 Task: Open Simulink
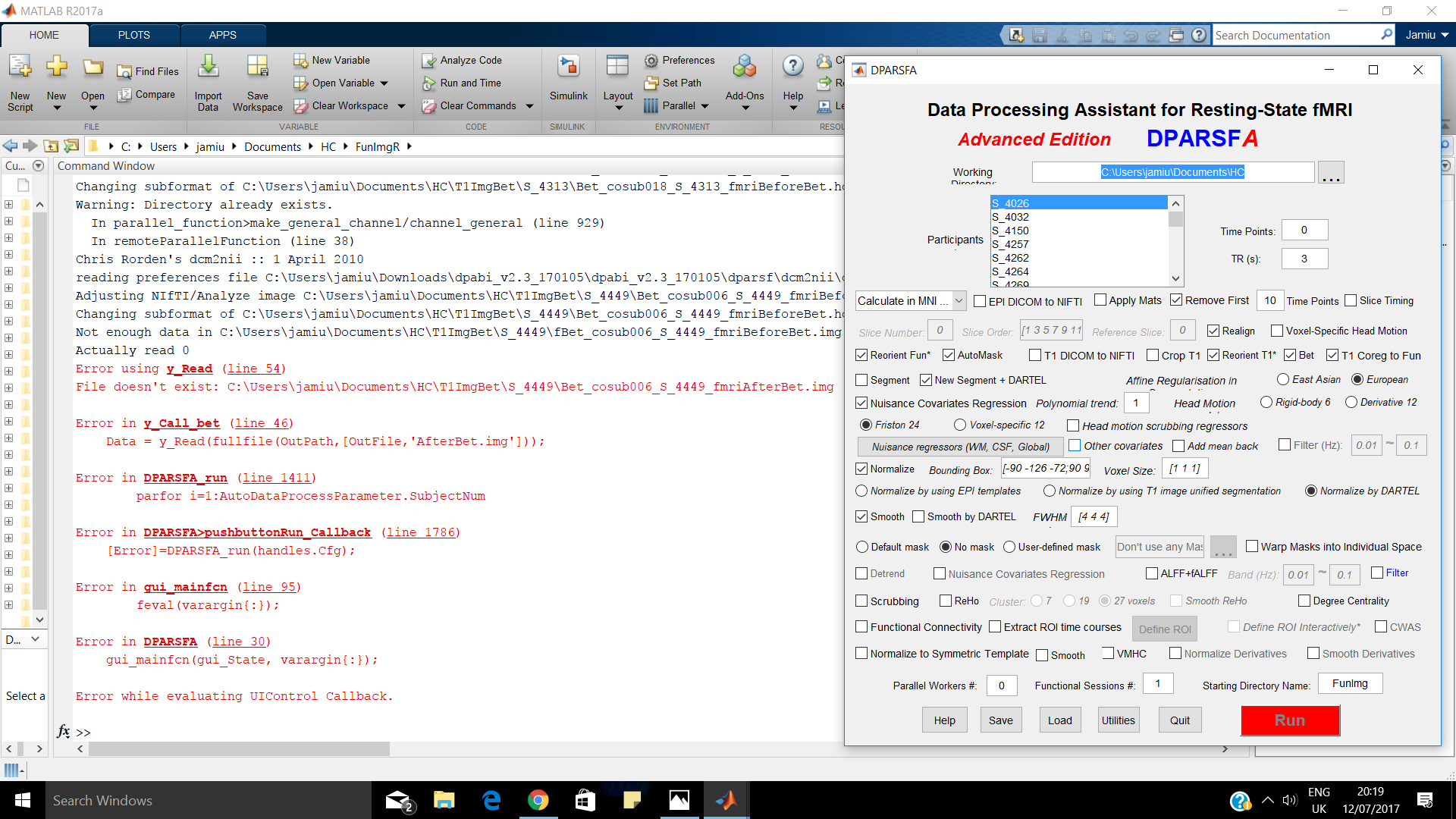pos(569,77)
